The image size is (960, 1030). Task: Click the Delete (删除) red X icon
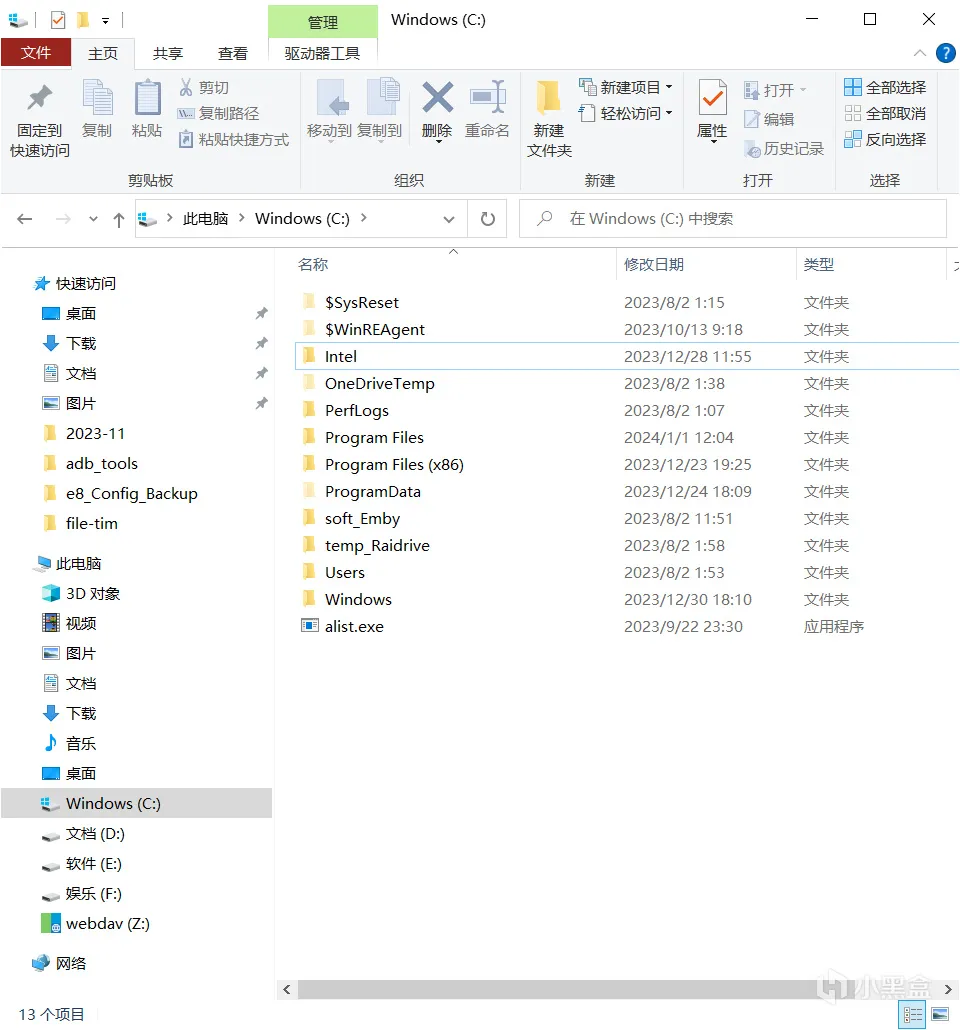pos(438,99)
